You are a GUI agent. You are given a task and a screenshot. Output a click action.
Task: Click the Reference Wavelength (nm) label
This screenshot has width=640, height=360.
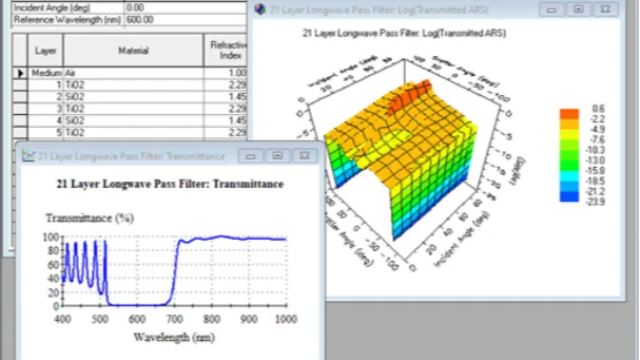coord(67,20)
